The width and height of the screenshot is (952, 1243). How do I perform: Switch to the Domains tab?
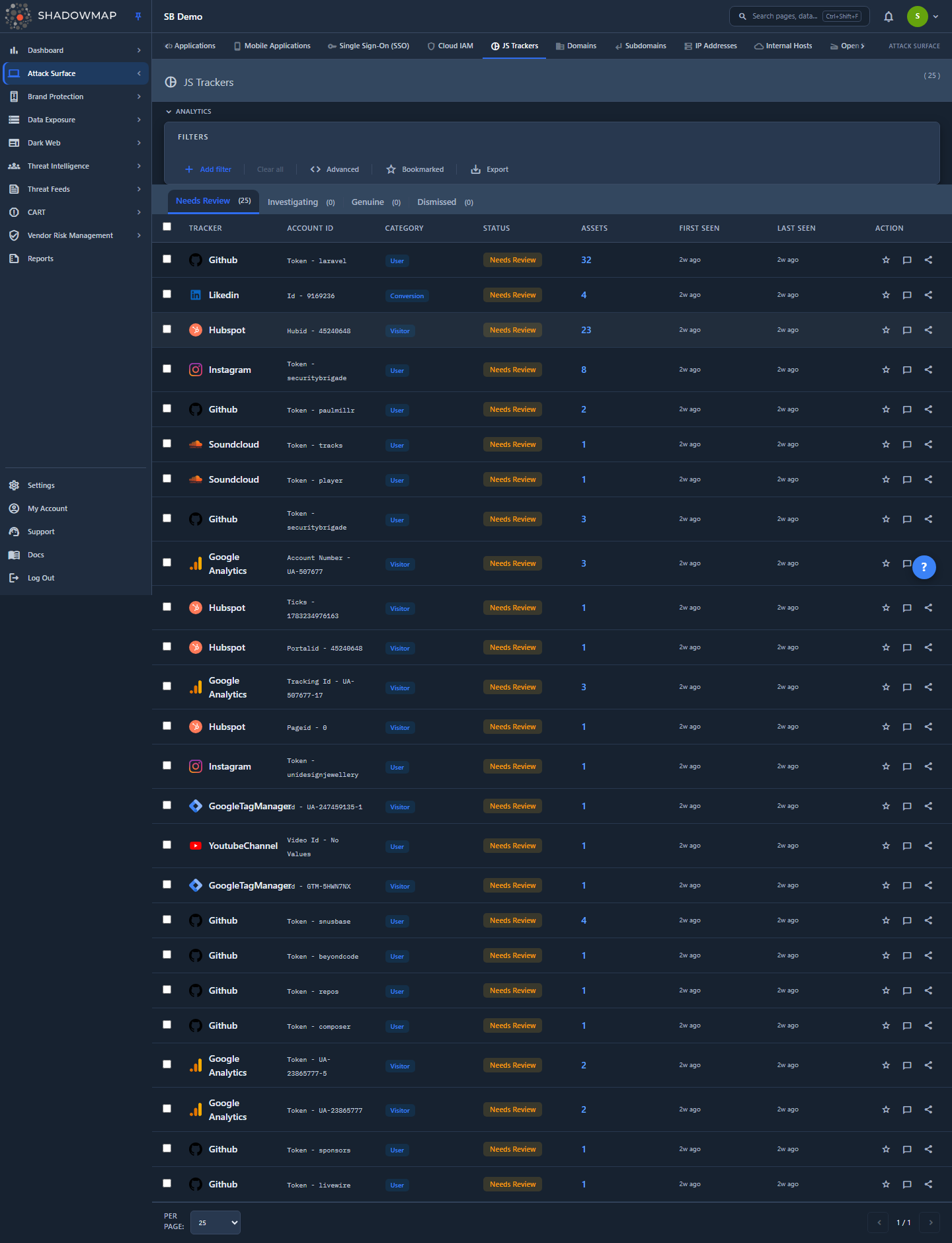click(x=576, y=46)
